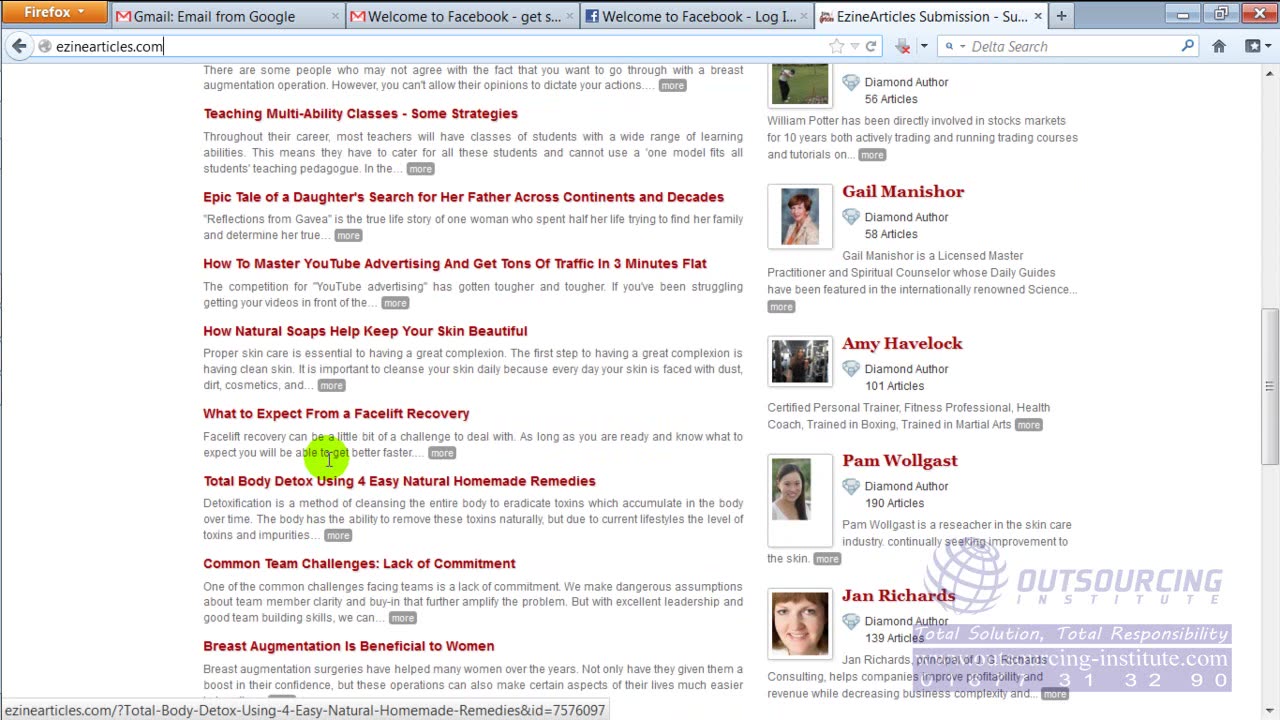Click 'more' after William Potter bio
The height and width of the screenshot is (720, 1280).
coord(872,155)
